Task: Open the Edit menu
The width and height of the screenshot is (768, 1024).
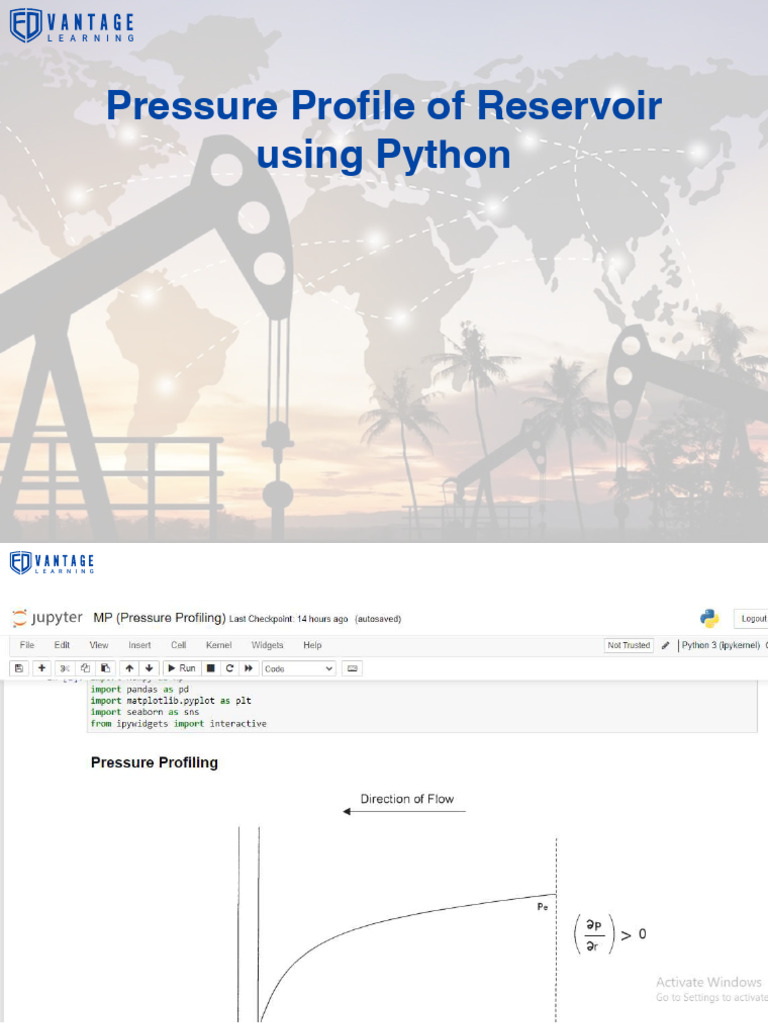Action: pos(62,645)
